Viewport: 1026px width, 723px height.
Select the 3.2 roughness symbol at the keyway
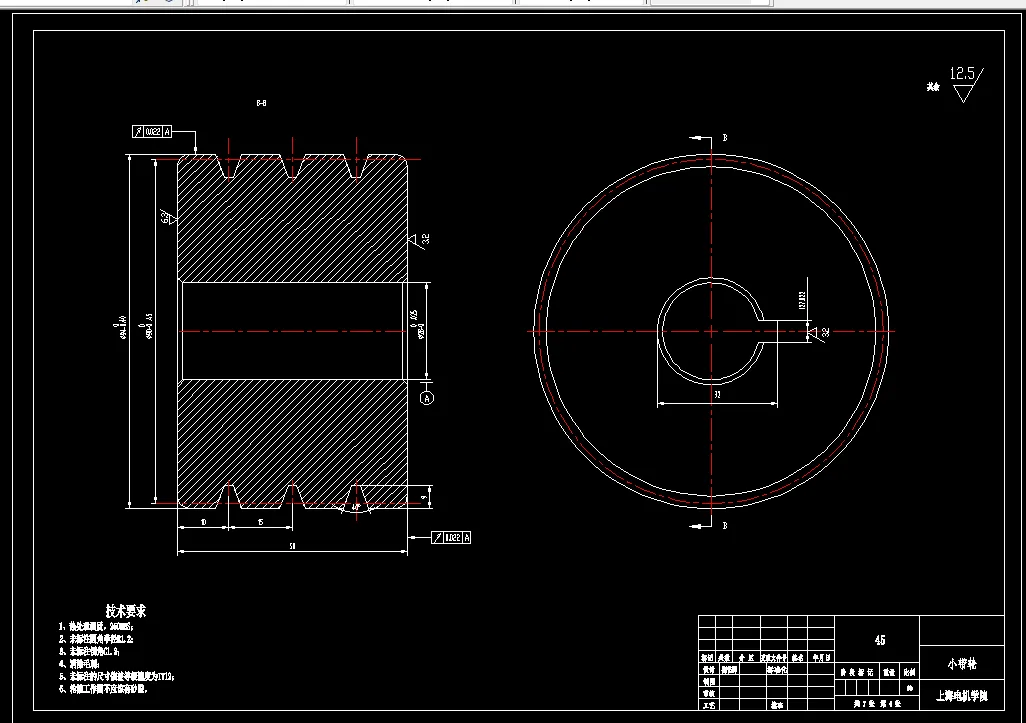(818, 332)
